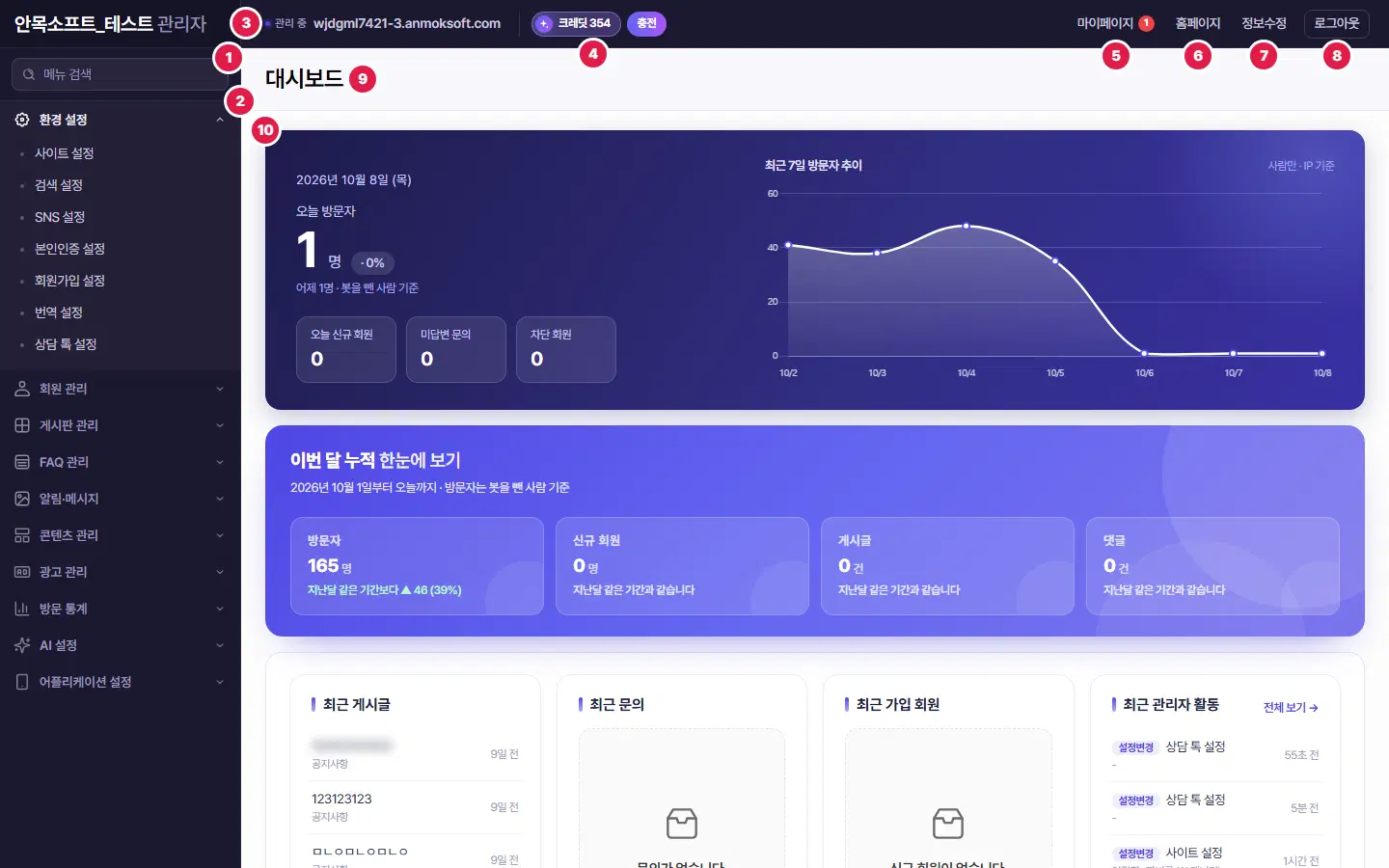
Task: Expand the 방문 통계 chevron
Action: tap(220, 609)
